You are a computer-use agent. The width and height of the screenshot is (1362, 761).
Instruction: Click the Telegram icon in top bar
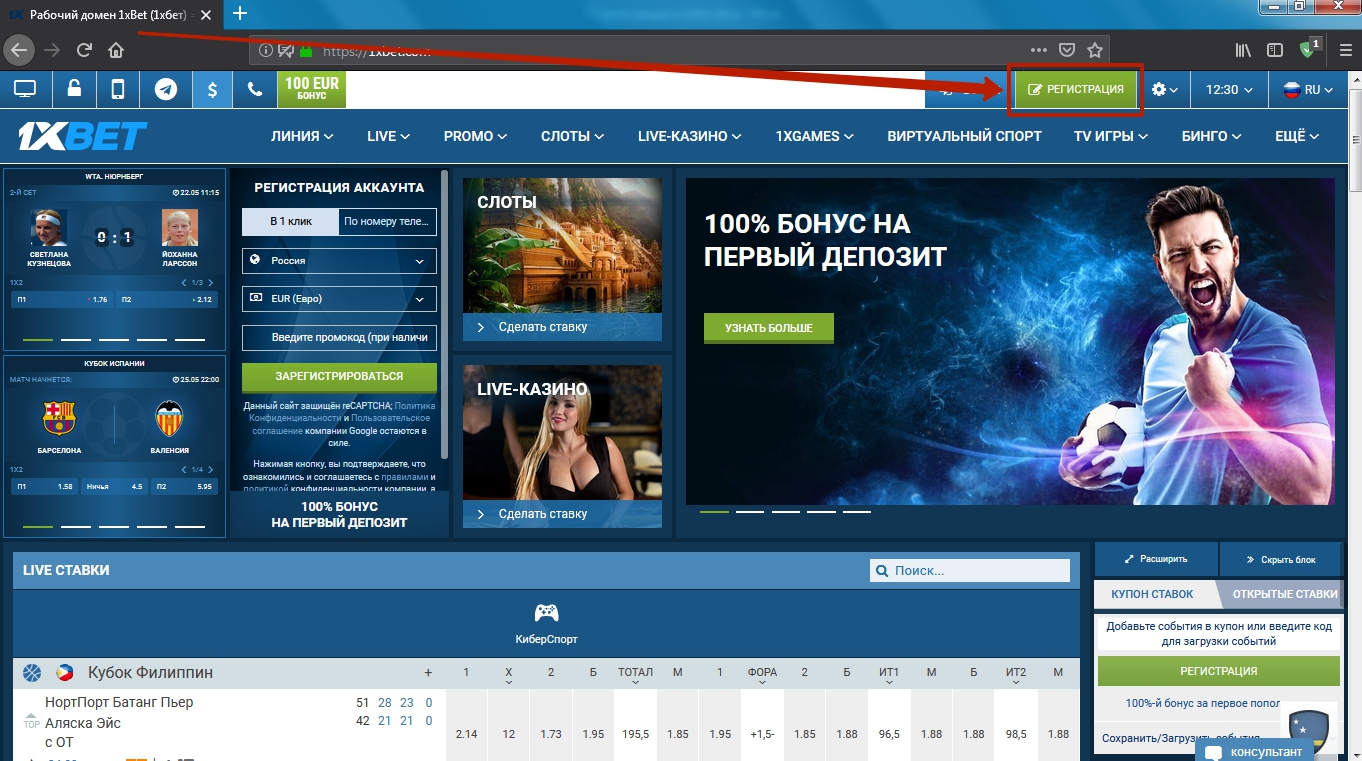[x=166, y=90]
